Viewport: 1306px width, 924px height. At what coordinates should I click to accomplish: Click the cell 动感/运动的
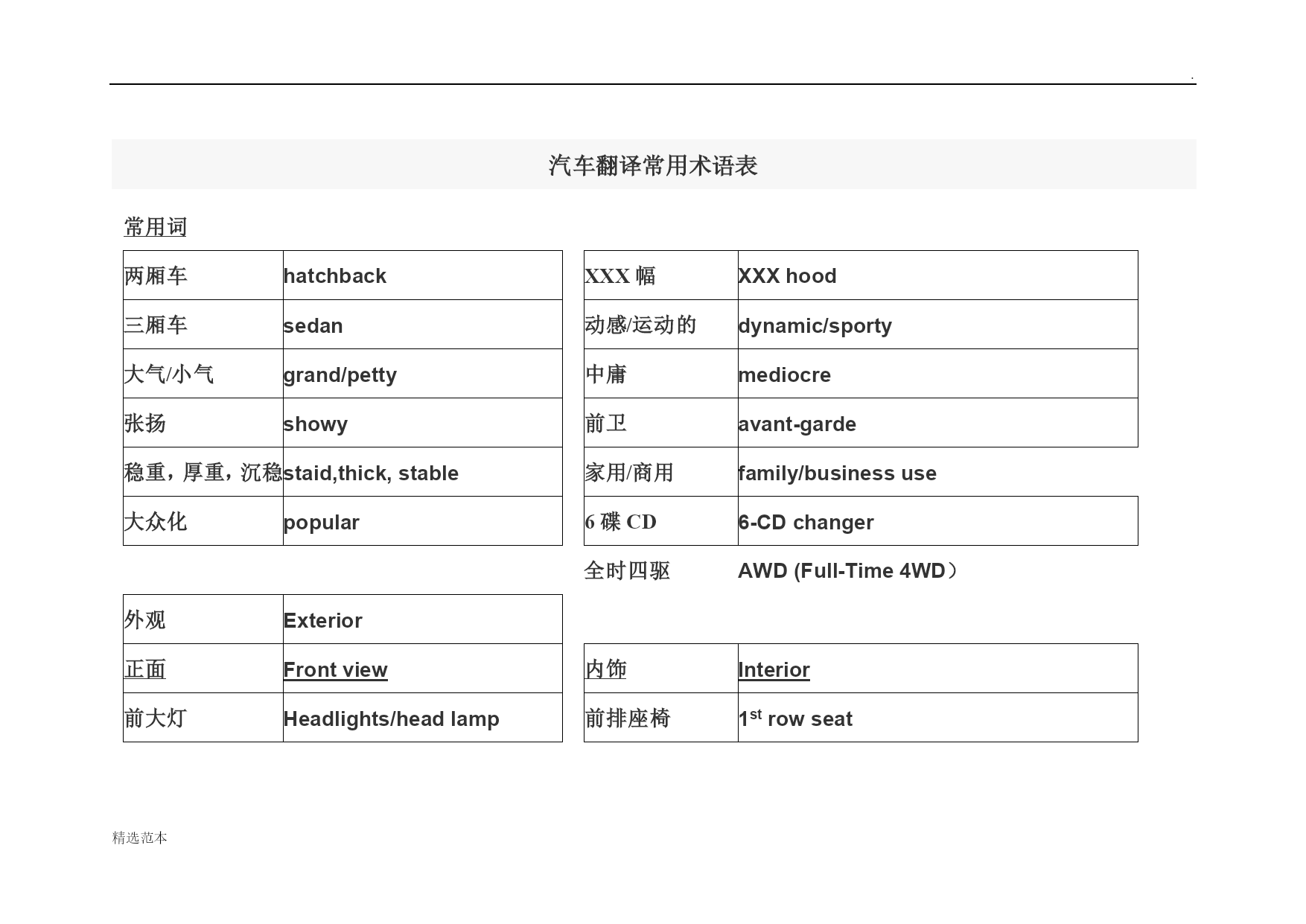point(661,325)
